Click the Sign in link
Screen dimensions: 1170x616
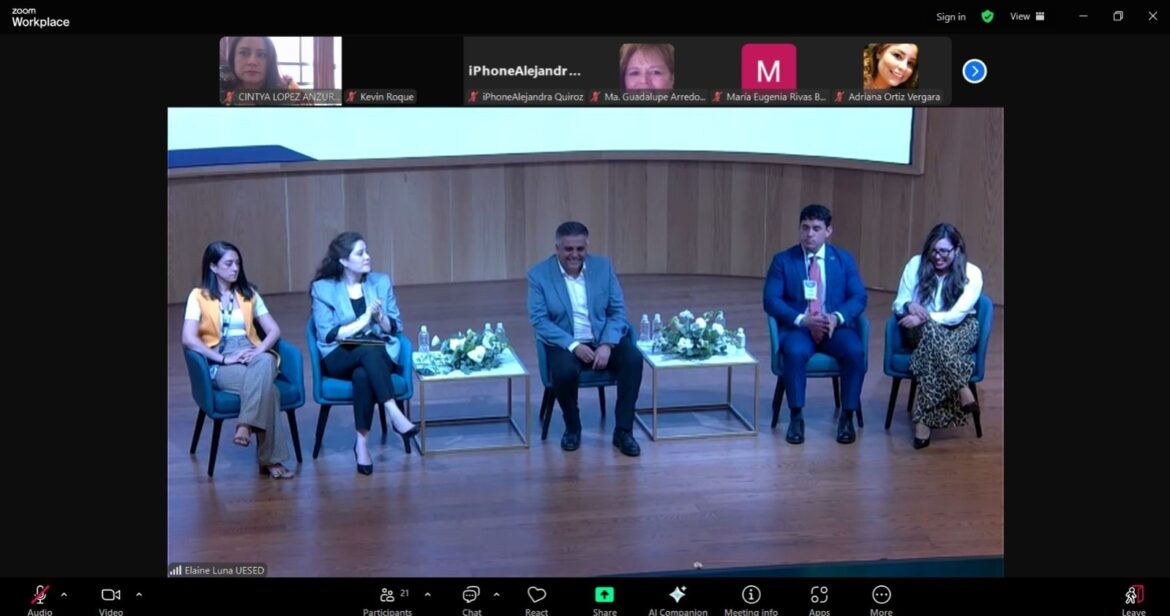(950, 17)
